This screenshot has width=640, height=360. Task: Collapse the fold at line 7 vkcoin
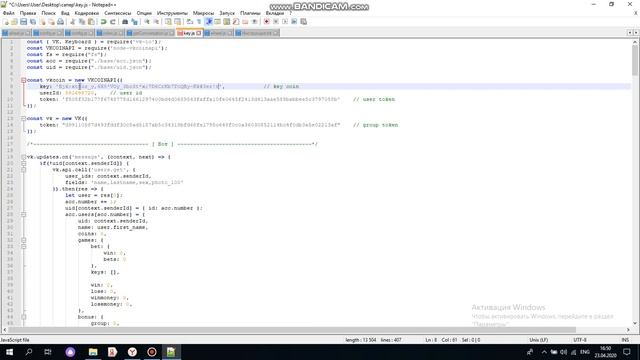point(24,80)
